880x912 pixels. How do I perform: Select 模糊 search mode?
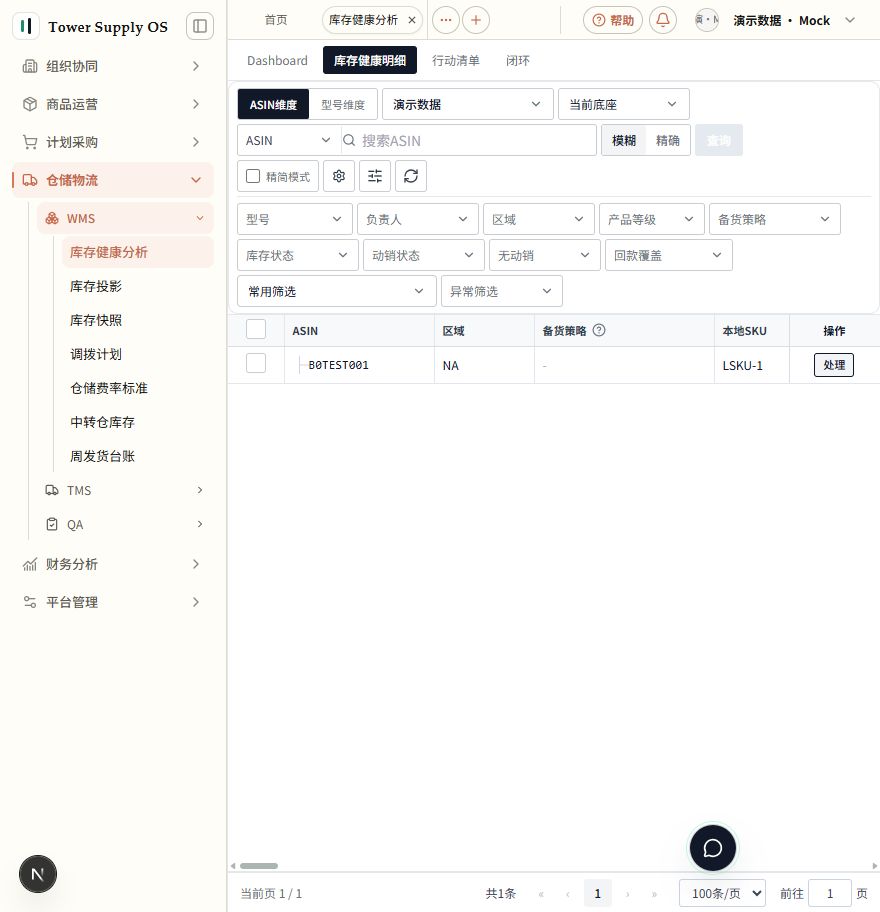pos(624,140)
